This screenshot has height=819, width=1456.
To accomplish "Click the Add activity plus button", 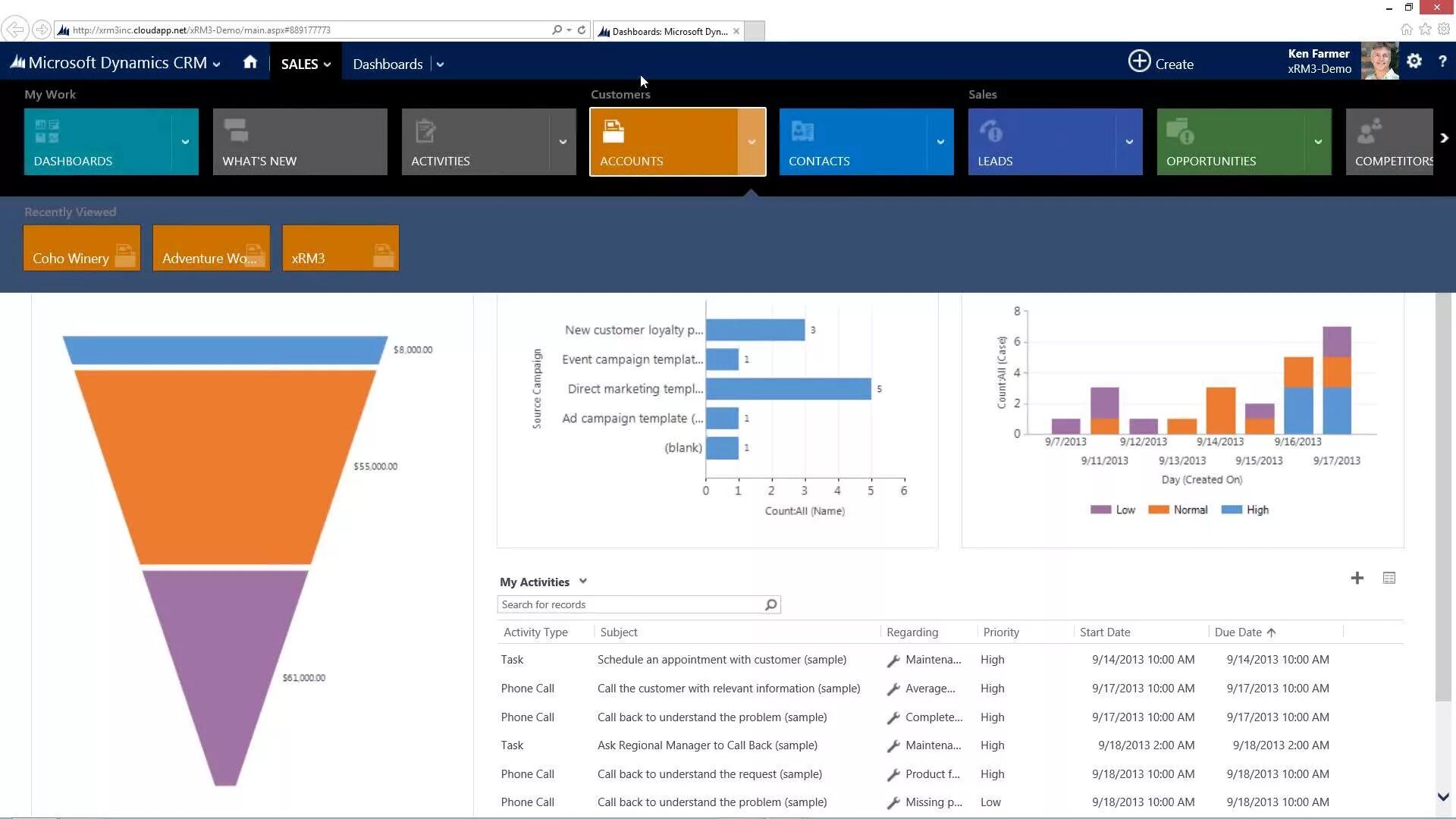I will pos(1357,577).
